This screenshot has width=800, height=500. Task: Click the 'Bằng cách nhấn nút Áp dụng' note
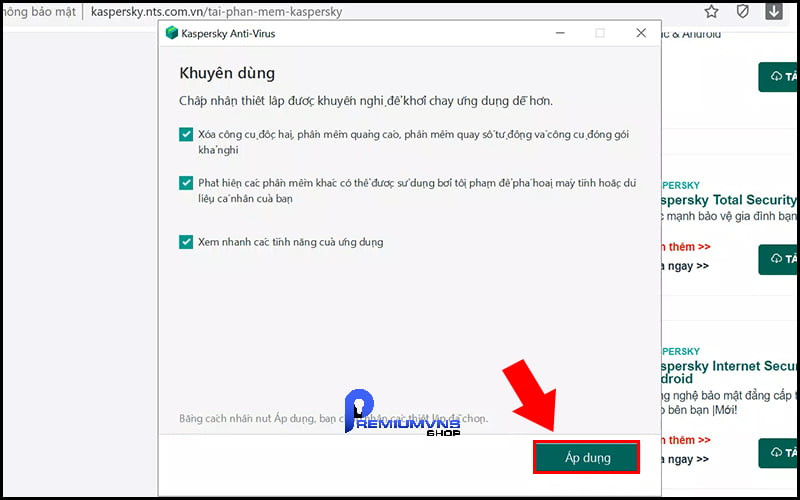(x=334, y=419)
